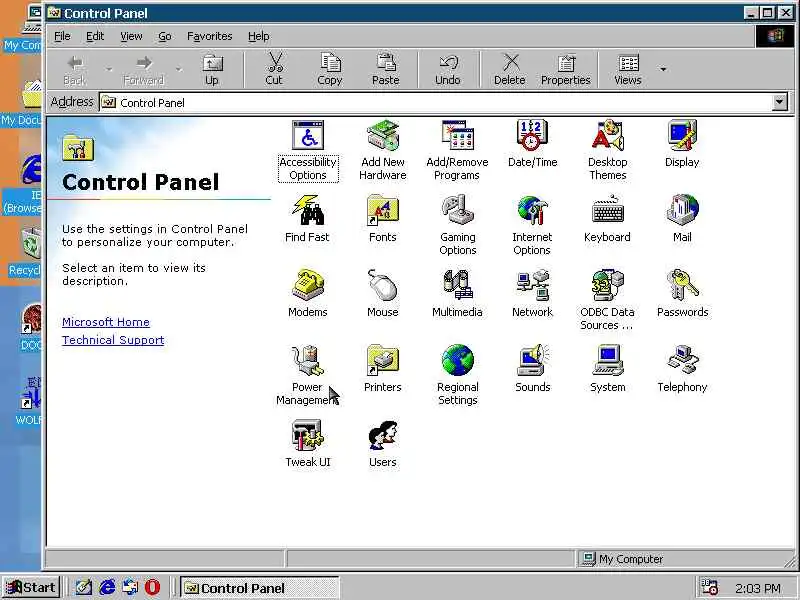Click the Up toolbar button
Viewport: 800px width, 600px height.
click(212, 70)
